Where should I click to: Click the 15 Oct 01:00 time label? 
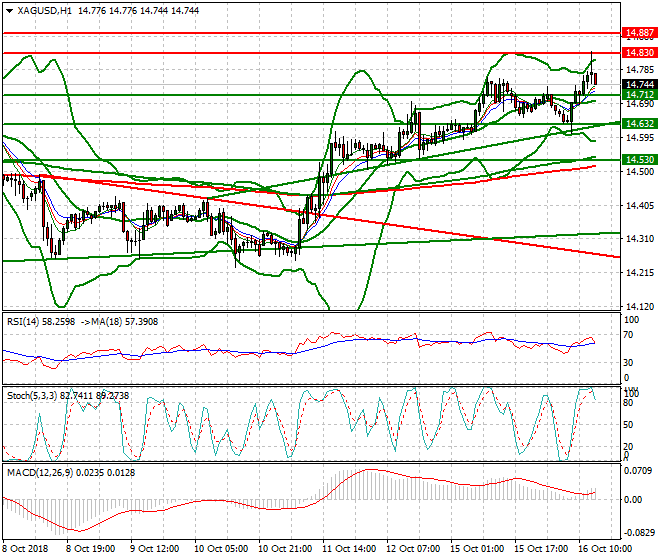click(x=477, y=549)
